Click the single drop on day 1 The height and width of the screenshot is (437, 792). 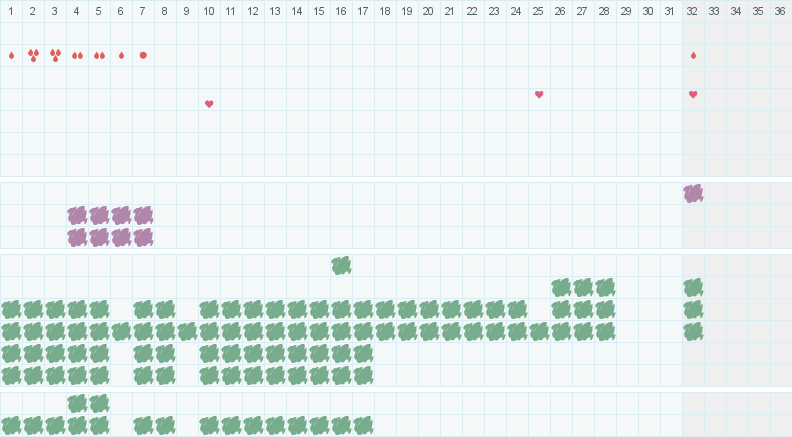(11, 55)
